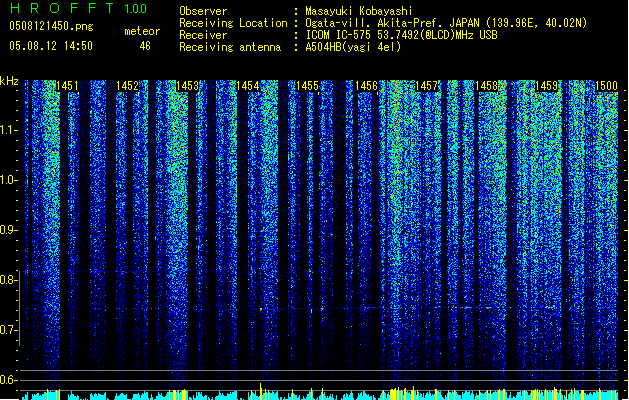
Task: Click the version number 1.0.0
Action: [x=136, y=8]
